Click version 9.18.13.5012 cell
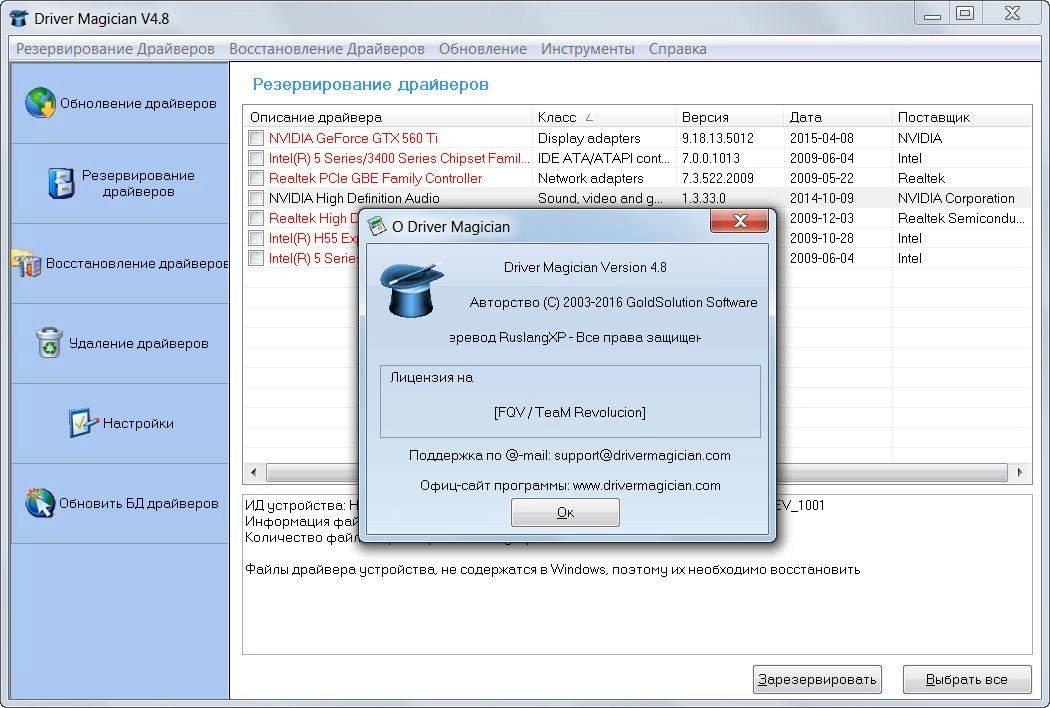 717,138
